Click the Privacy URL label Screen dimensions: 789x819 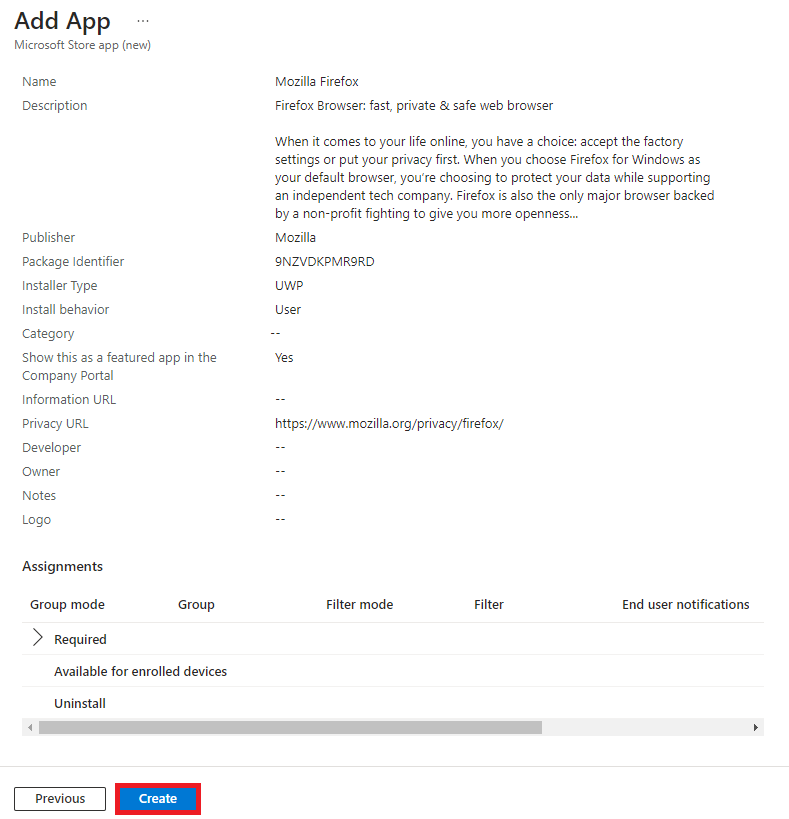point(55,424)
